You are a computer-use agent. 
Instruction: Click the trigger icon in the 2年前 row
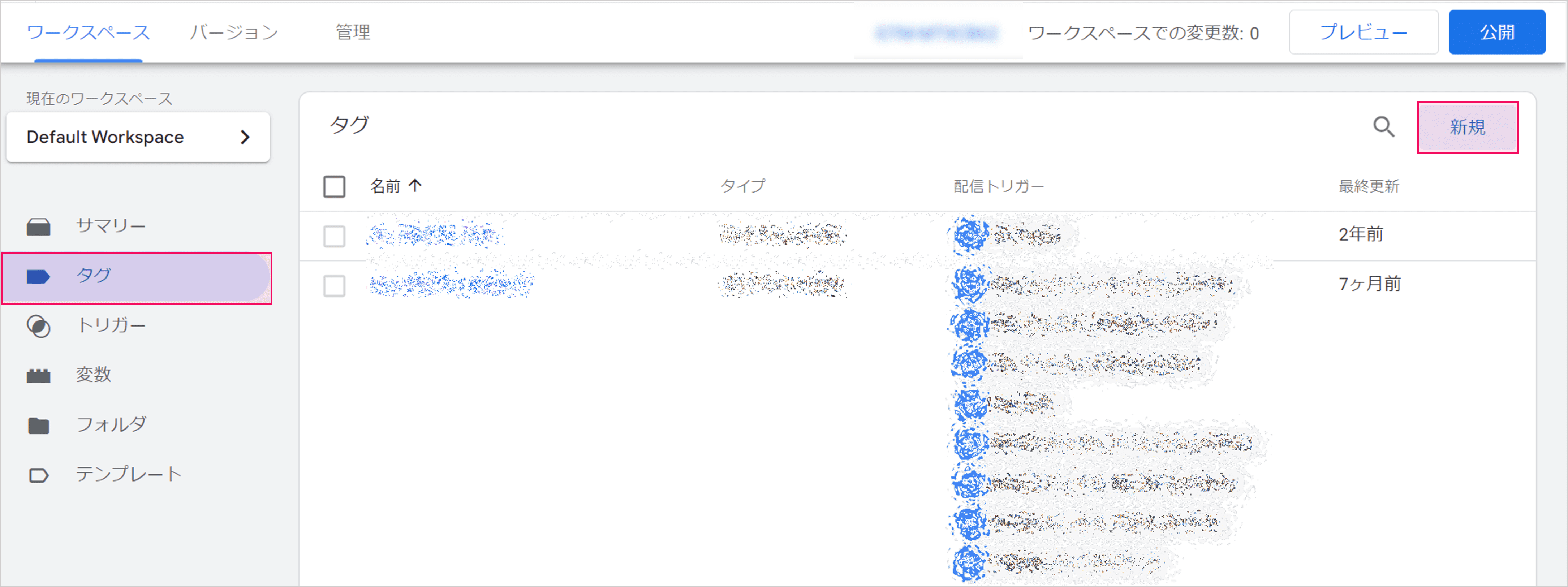970,235
